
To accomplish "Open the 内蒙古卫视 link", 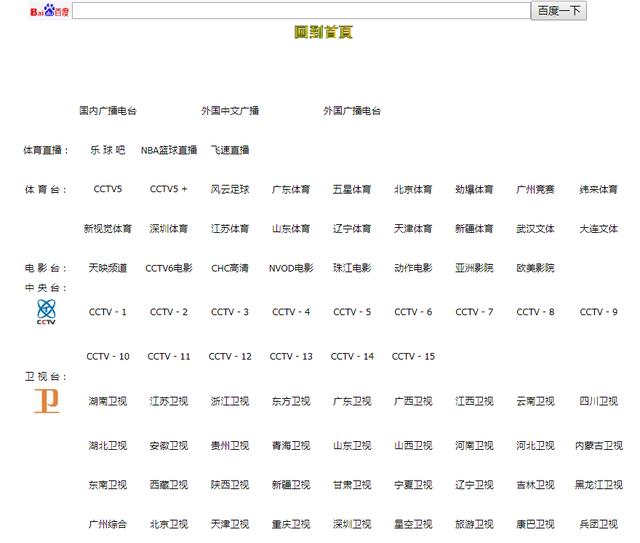I will (x=599, y=445).
